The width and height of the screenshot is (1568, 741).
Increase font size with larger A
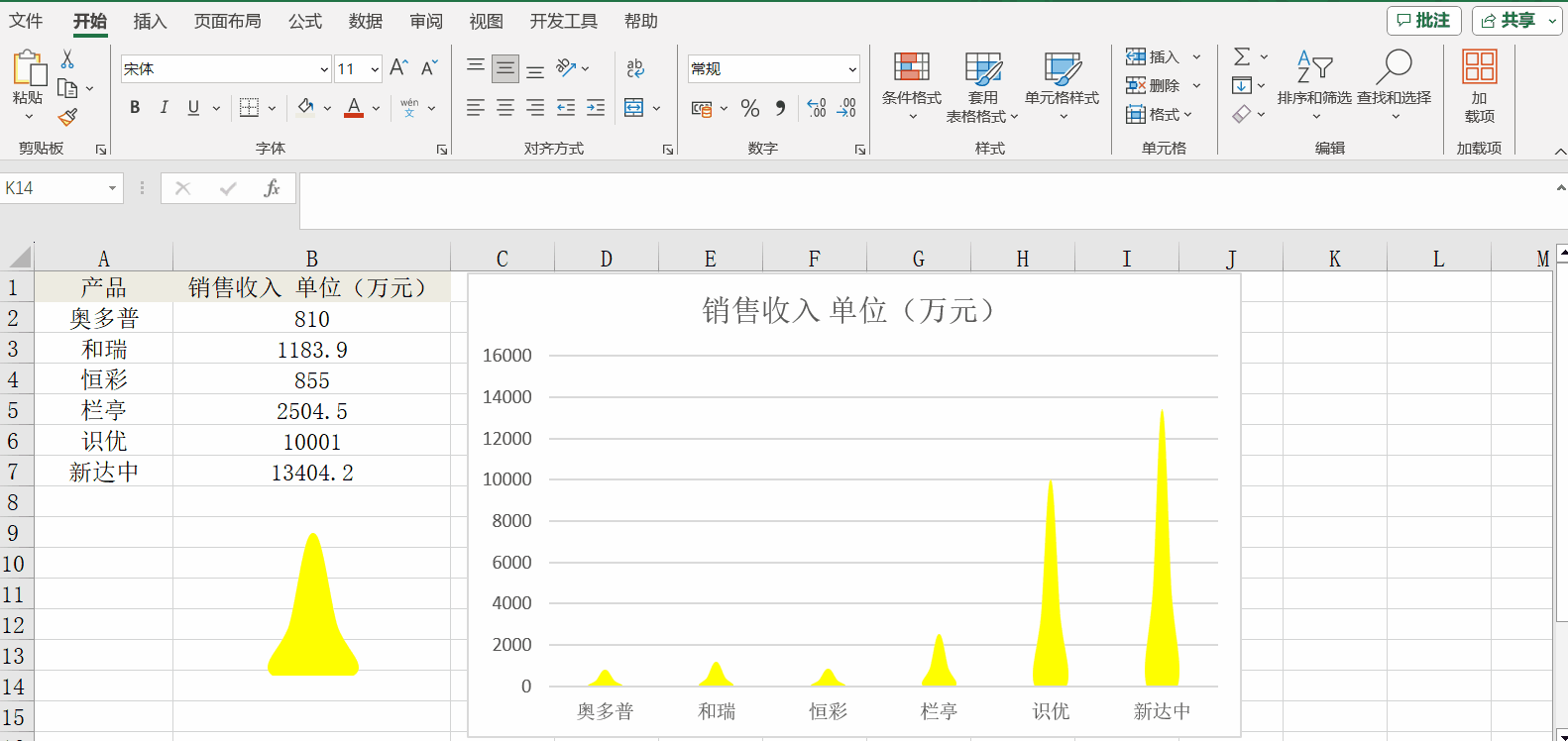tap(398, 67)
